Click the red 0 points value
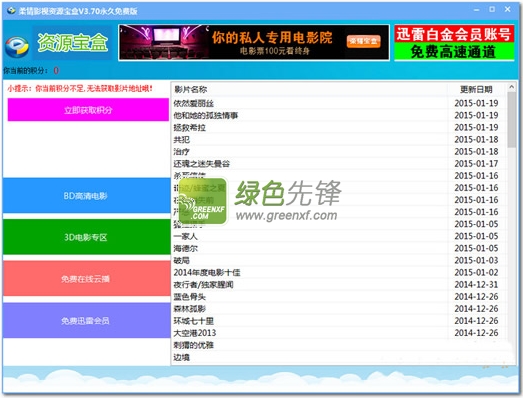Image resolution: width=523 pixels, height=398 pixels. (56, 70)
